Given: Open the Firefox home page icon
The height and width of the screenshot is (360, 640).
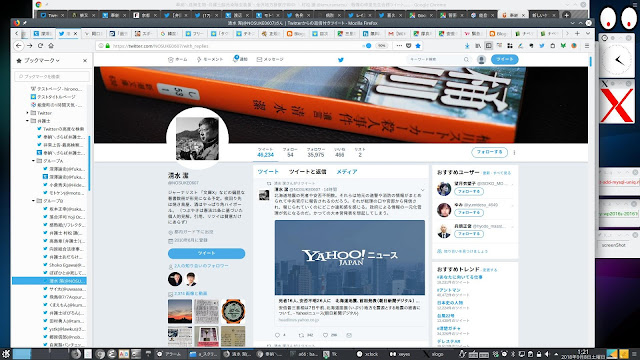Looking at the screenshot, I should [51, 46].
